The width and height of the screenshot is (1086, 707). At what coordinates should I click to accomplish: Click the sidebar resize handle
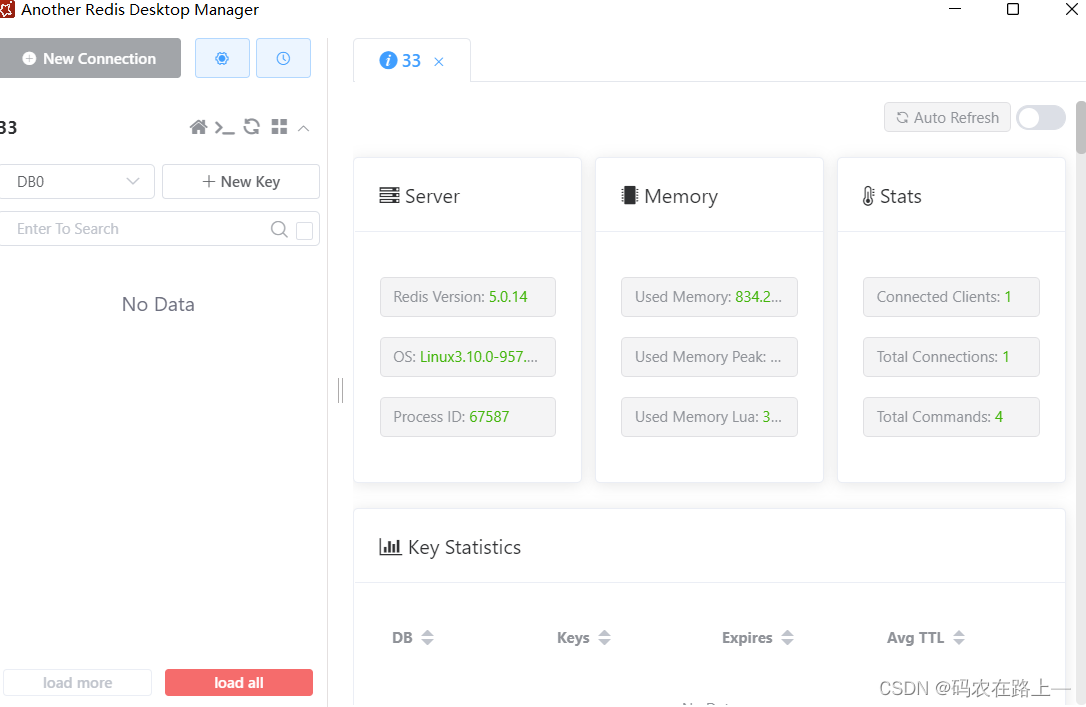coord(340,391)
